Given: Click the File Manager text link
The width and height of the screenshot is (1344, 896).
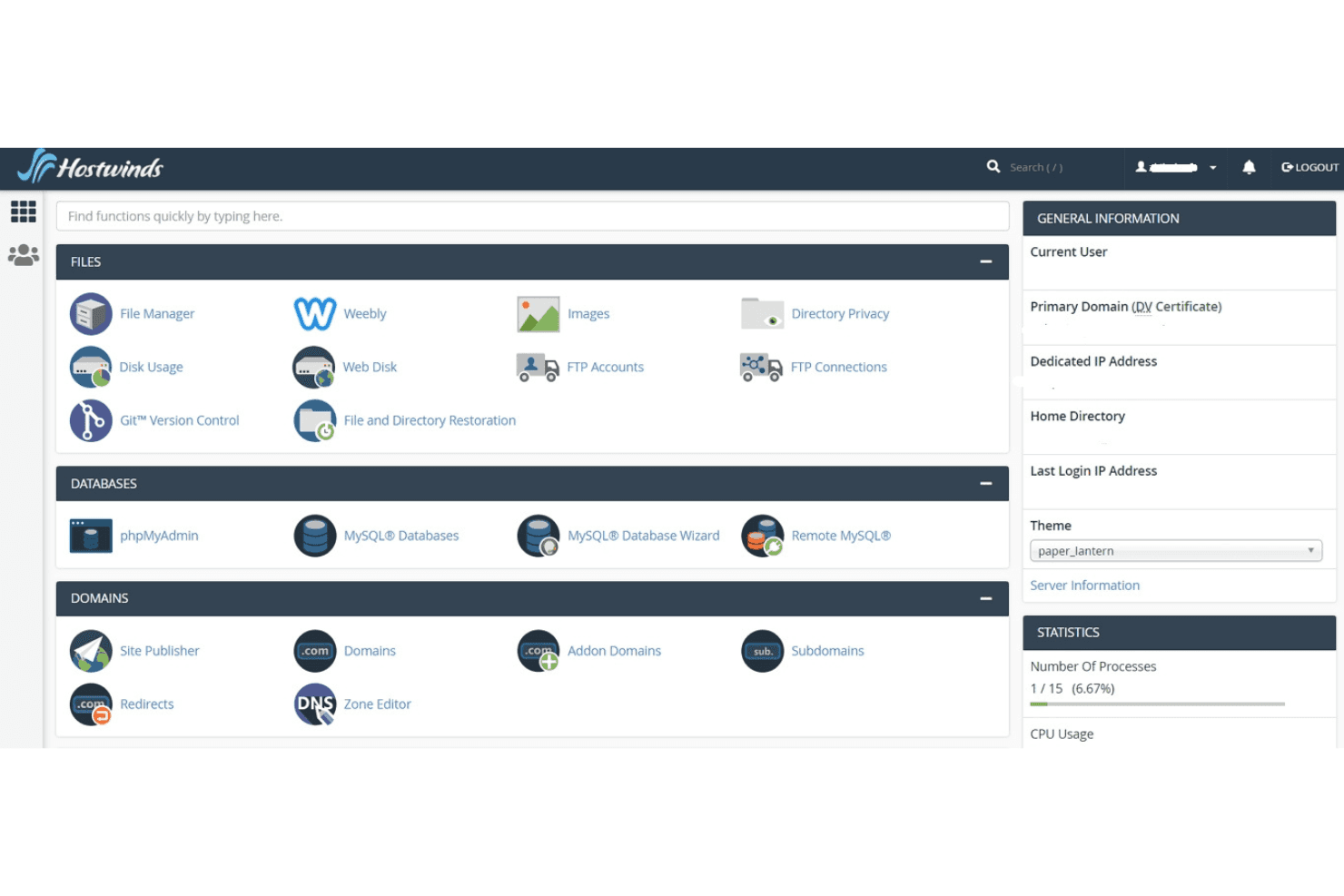Looking at the screenshot, I should 157,314.
